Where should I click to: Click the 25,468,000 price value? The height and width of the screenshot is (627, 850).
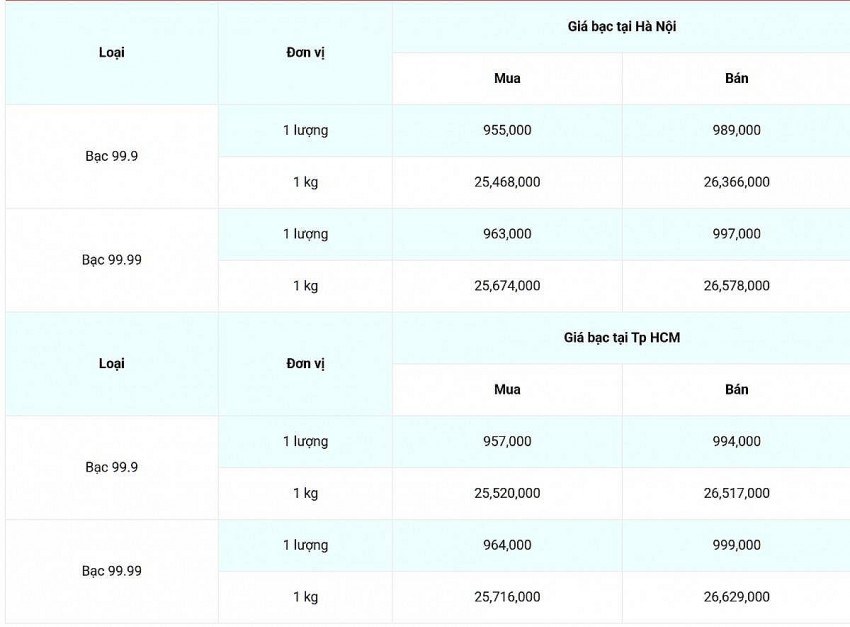507,182
